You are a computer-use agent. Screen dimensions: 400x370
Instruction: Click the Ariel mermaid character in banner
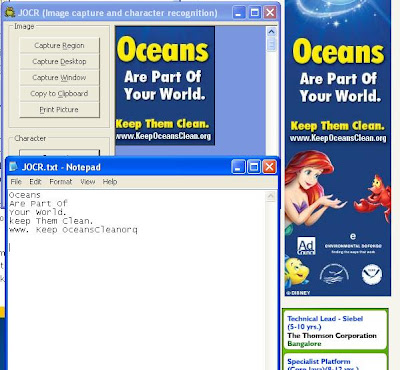(x=312, y=190)
